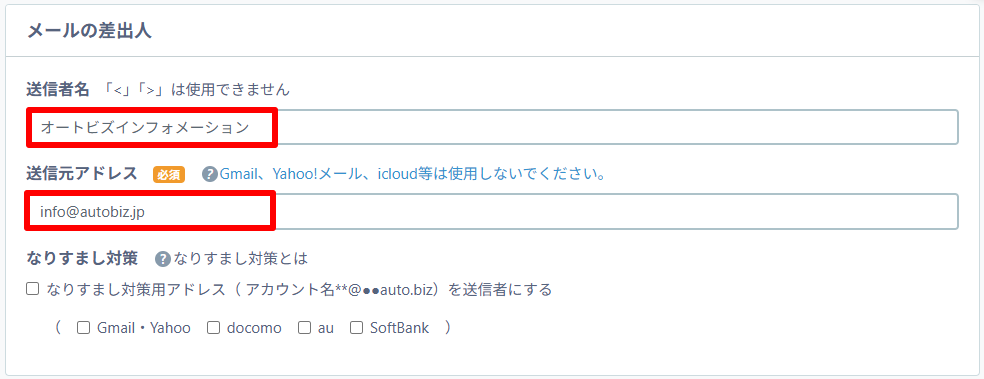Click the 送信元アドレス field with info@autobiz.jp
Image resolution: width=984 pixels, height=379 pixels.
[492, 211]
